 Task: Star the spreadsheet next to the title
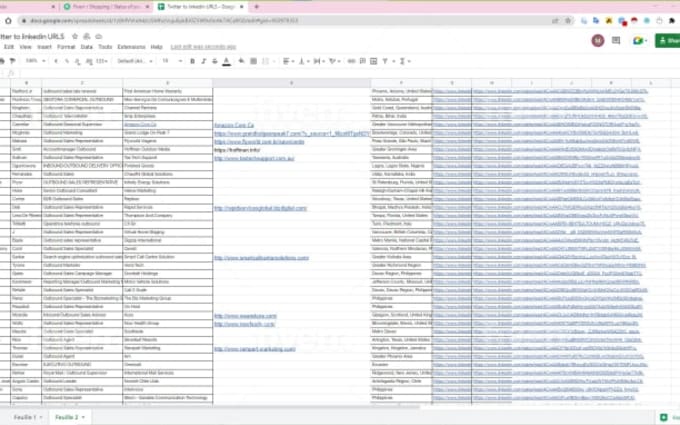tap(75, 36)
